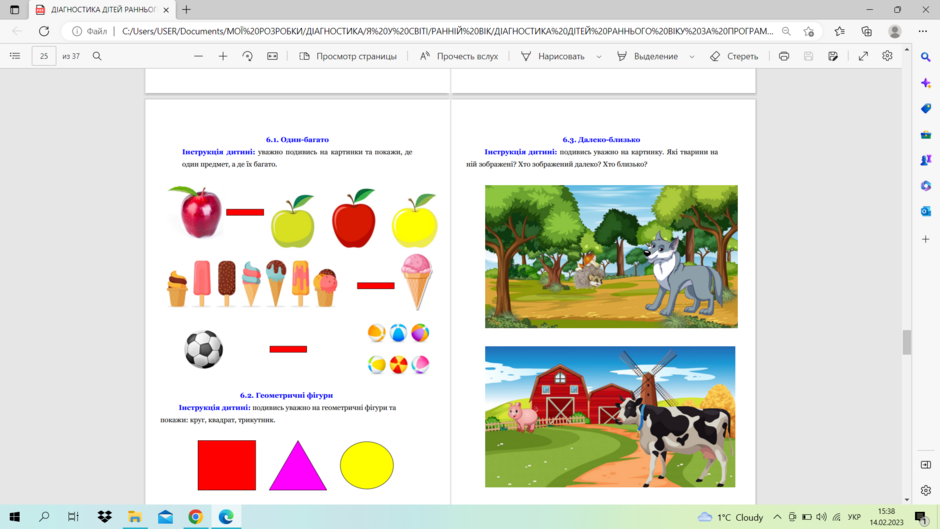Print the document using printer icon
The width and height of the screenshot is (940, 529).
pyautogui.click(x=784, y=56)
